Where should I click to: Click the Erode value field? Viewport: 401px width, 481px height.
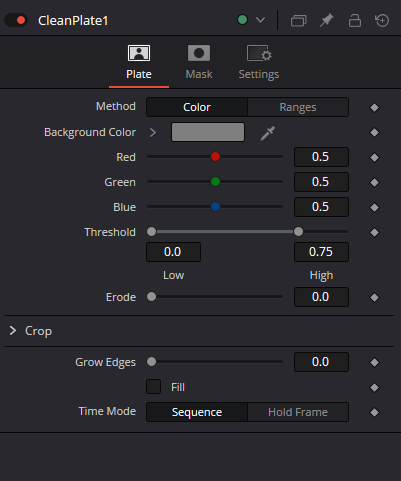tap(321, 297)
